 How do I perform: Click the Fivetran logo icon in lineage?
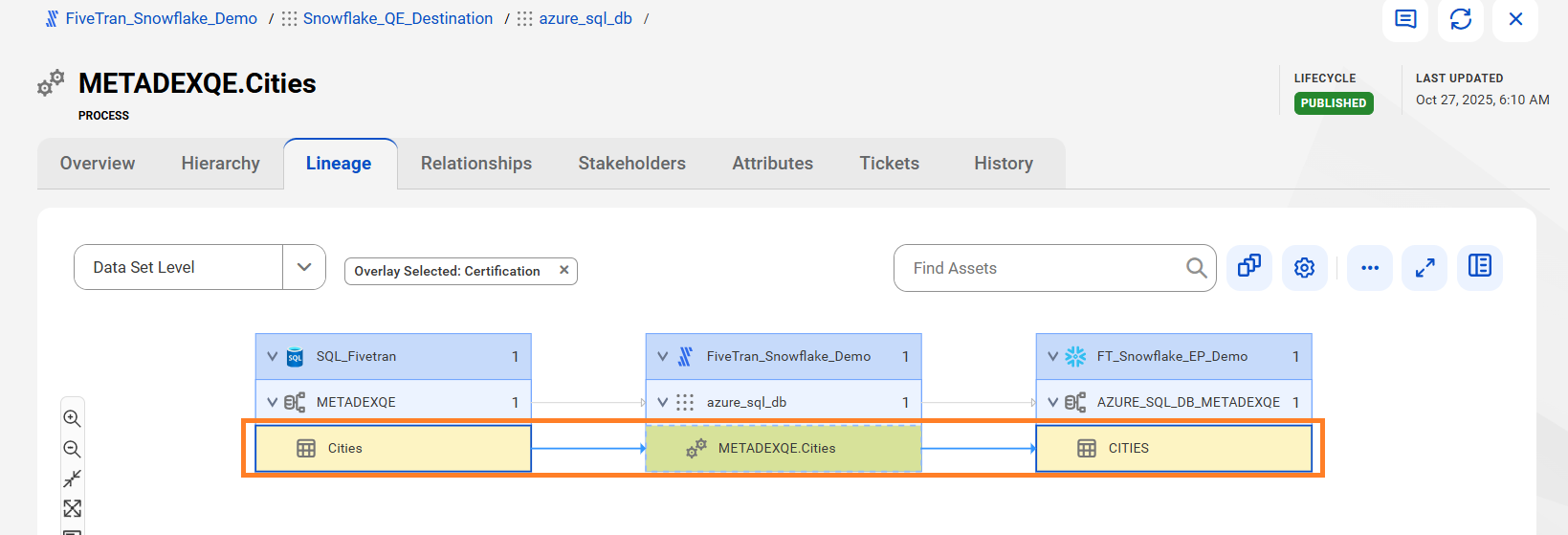[x=685, y=357]
